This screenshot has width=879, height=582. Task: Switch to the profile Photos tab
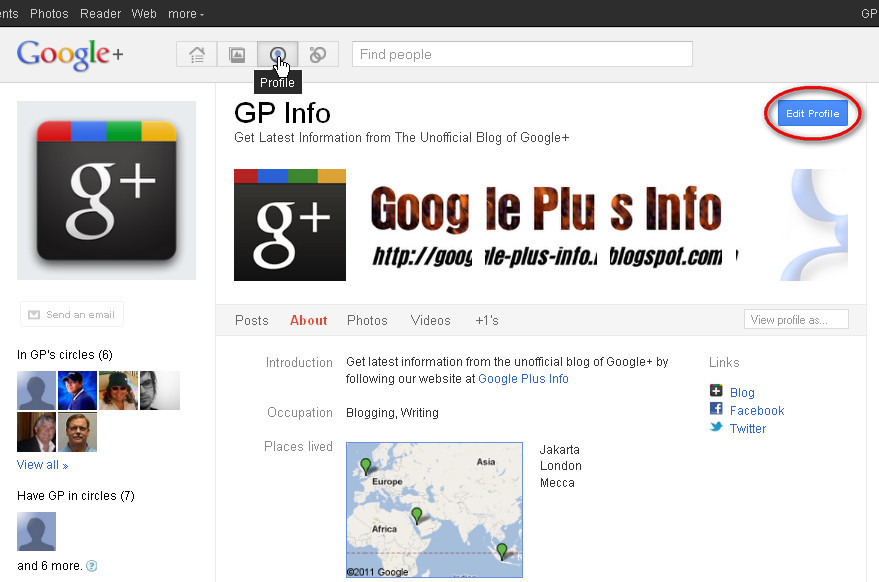pyautogui.click(x=367, y=320)
